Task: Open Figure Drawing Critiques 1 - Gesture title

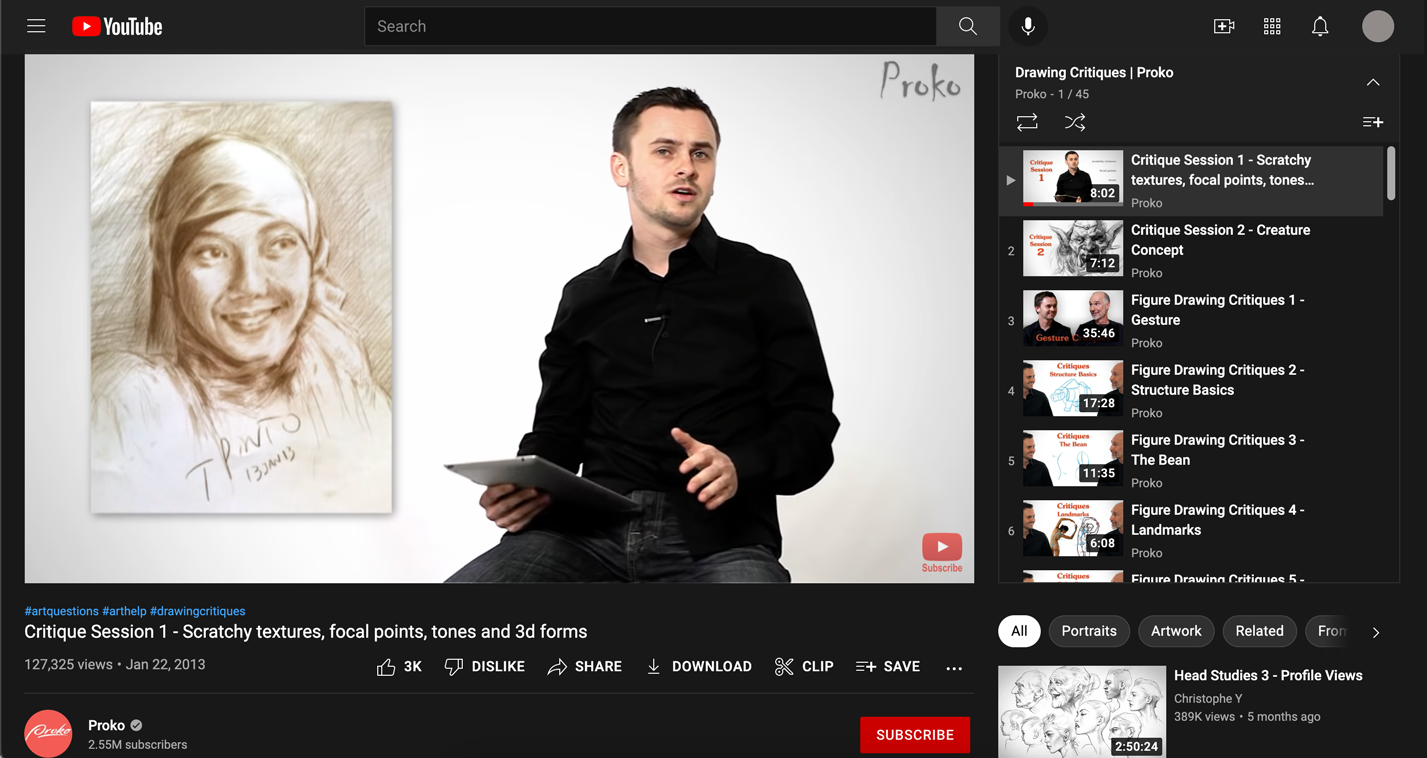Action: point(1217,310)
